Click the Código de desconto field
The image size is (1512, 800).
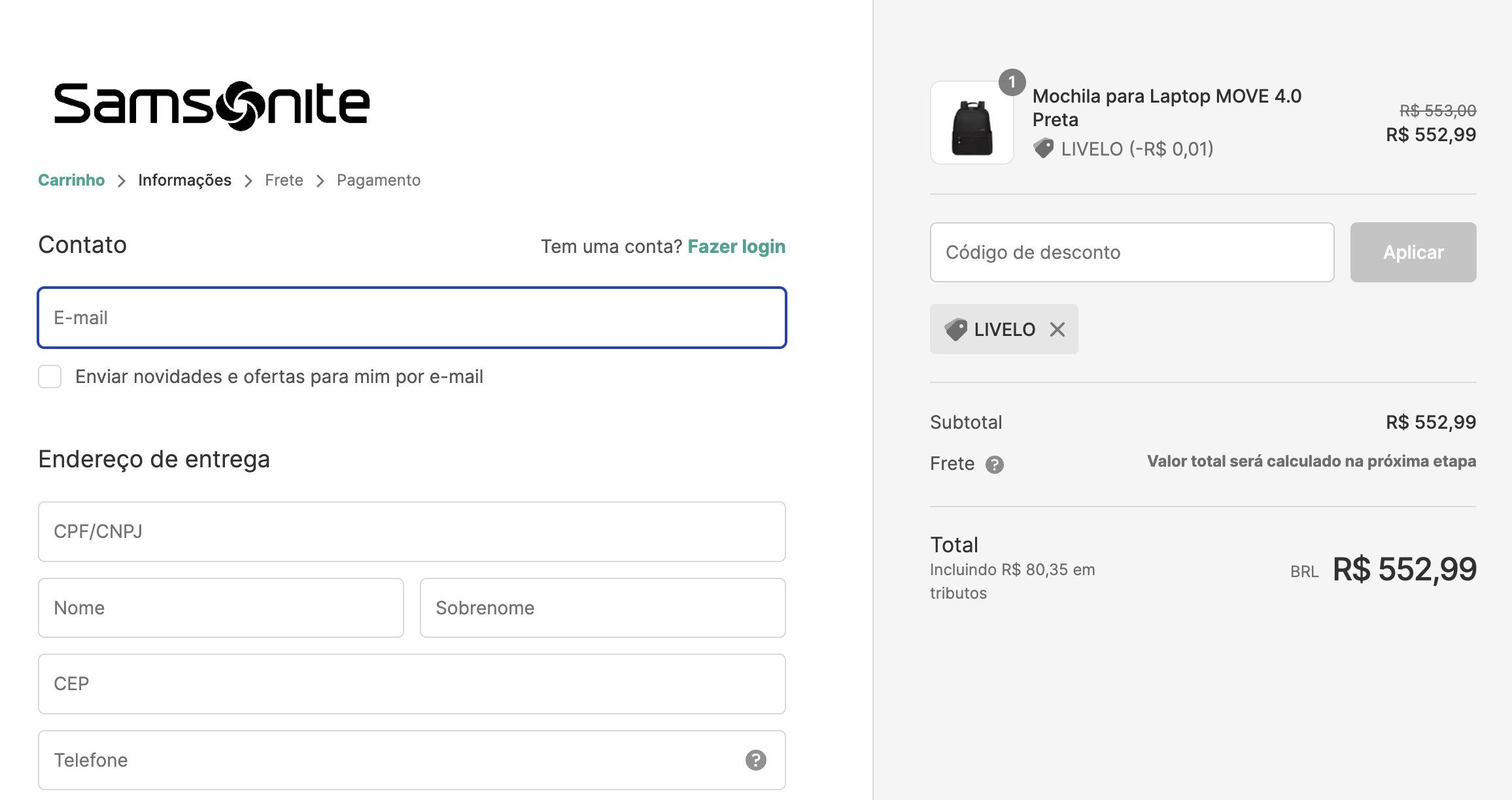[x=1132, y=252]
